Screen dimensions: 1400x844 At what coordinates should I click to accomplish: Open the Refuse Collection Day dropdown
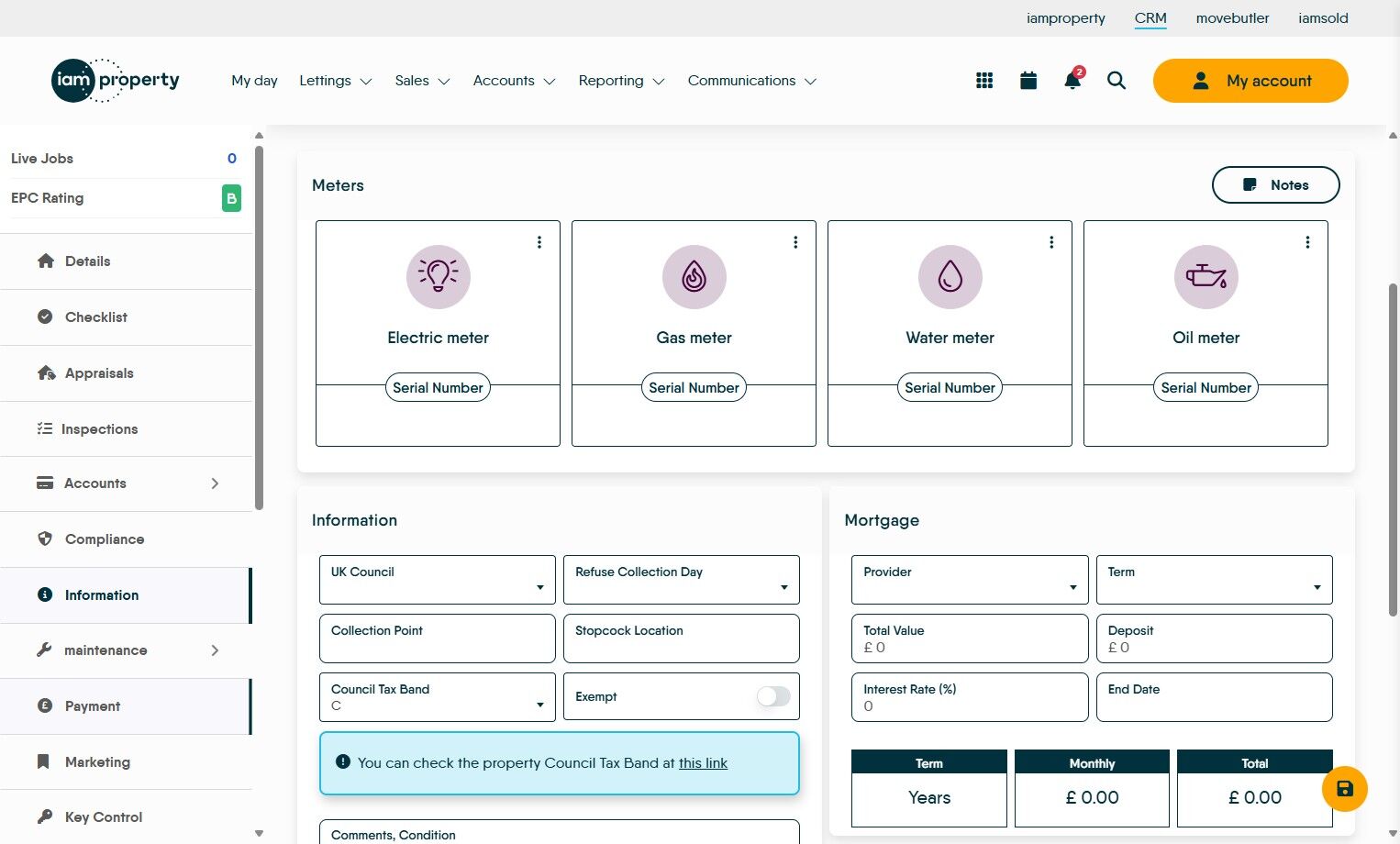pyautogui.click(x=682, y=580)
